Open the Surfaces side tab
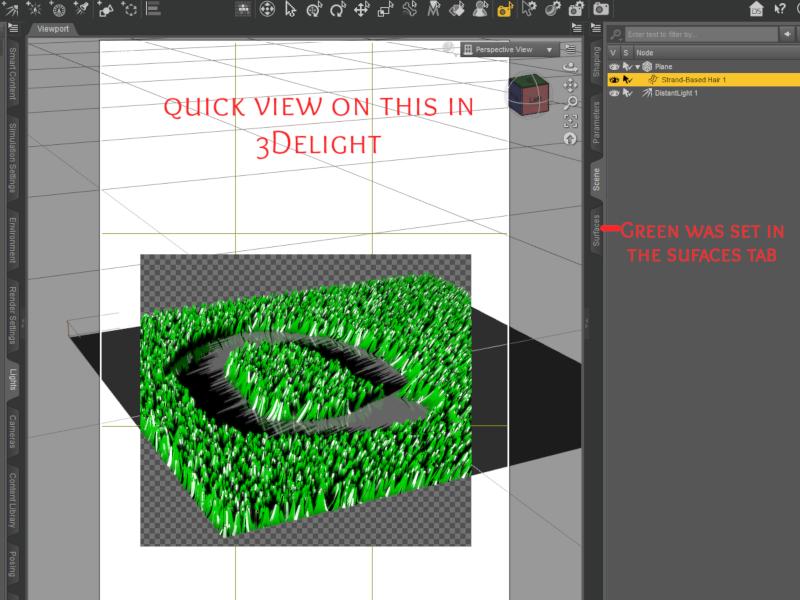 pyautogui.click(x=596, y=231)
